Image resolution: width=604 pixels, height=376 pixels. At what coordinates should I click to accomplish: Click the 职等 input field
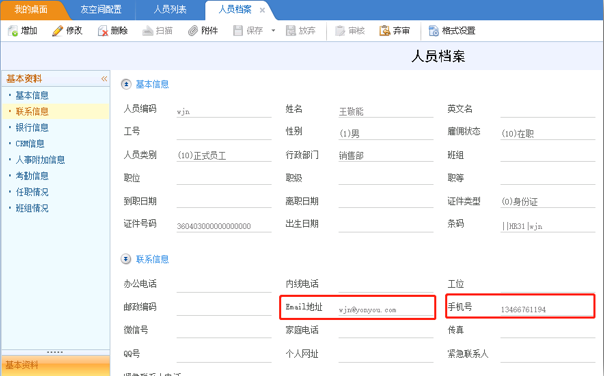[548, 178]
